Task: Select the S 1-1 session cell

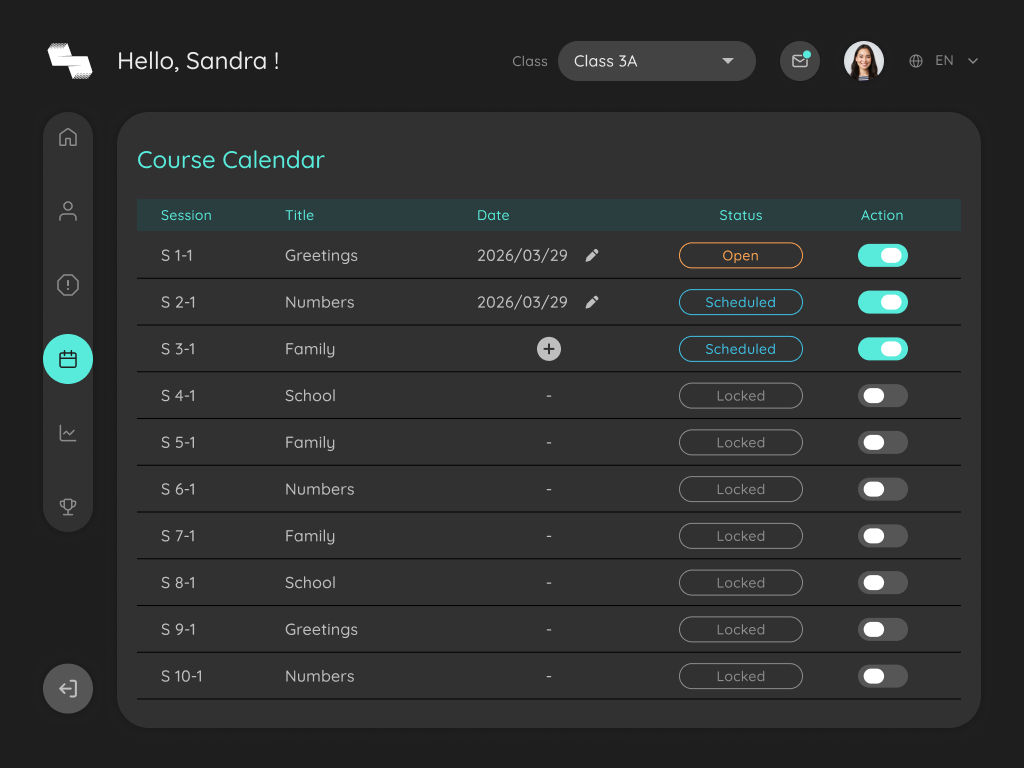Action: click(177, 255)
